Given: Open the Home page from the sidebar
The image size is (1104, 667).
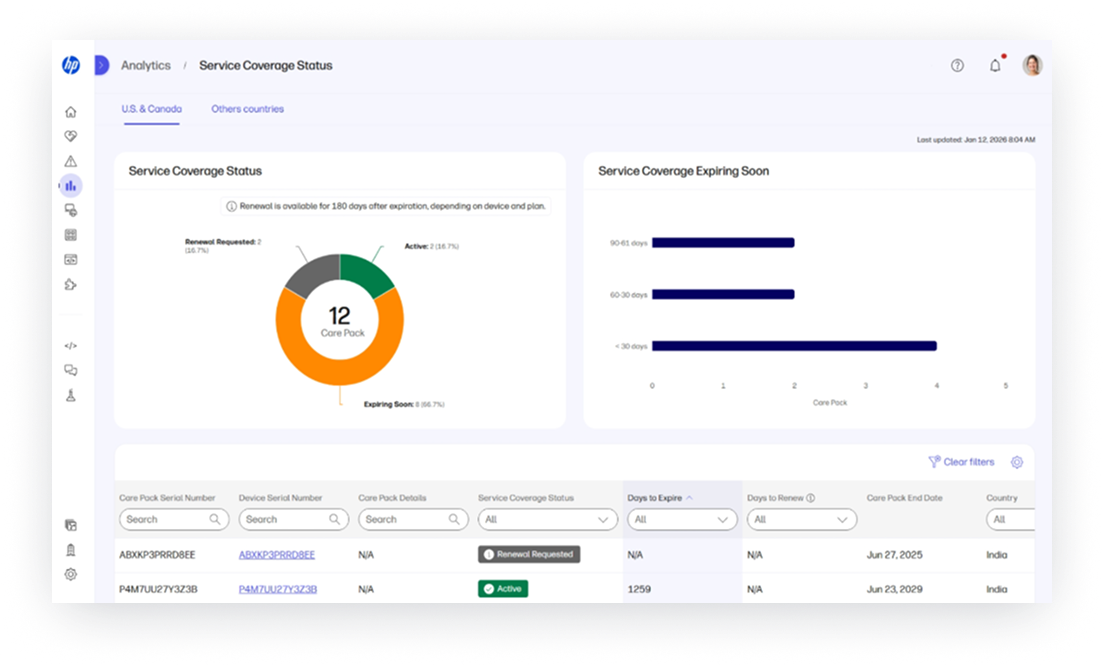Looking at the screenshot, I should point(70,111).
